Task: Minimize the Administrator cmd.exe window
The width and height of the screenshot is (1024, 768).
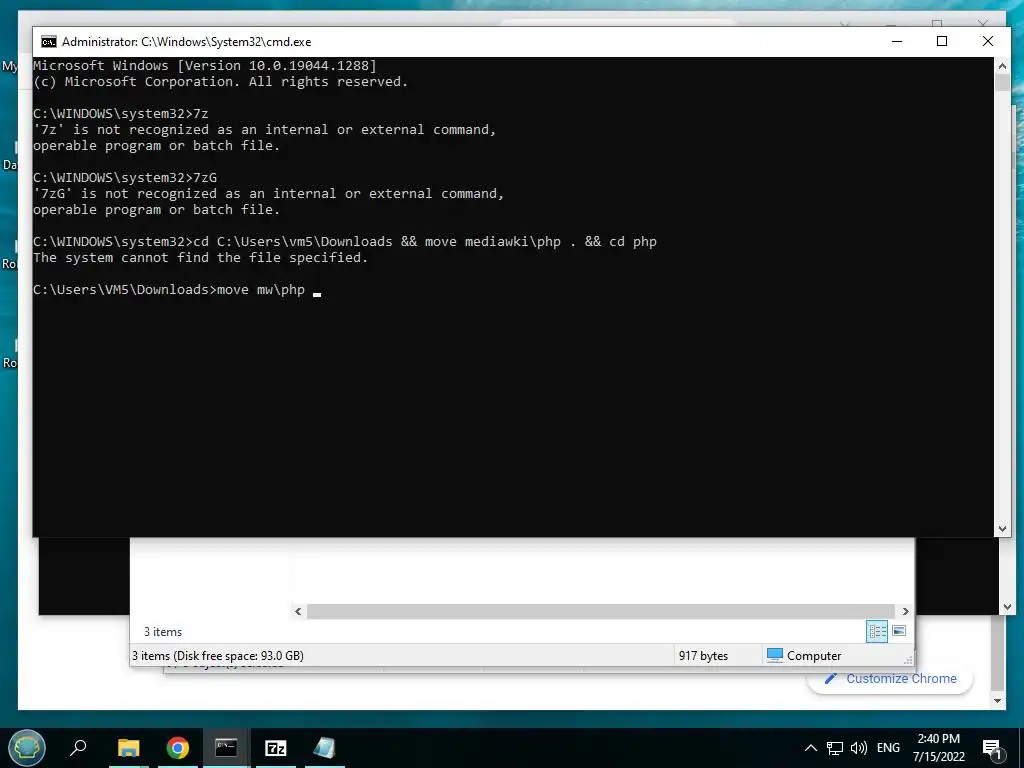Action: 897,41
